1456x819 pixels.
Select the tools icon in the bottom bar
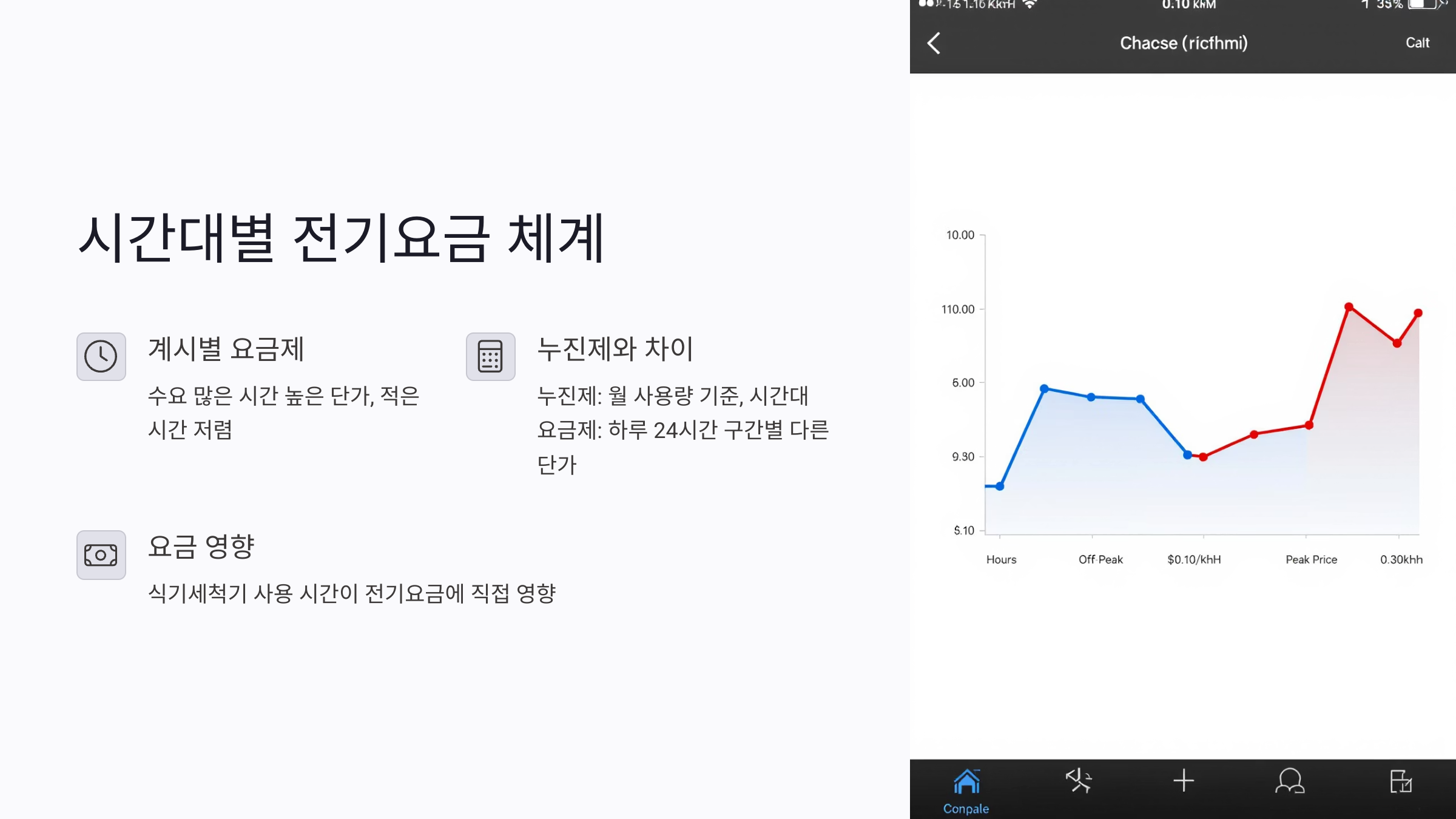1079,783
